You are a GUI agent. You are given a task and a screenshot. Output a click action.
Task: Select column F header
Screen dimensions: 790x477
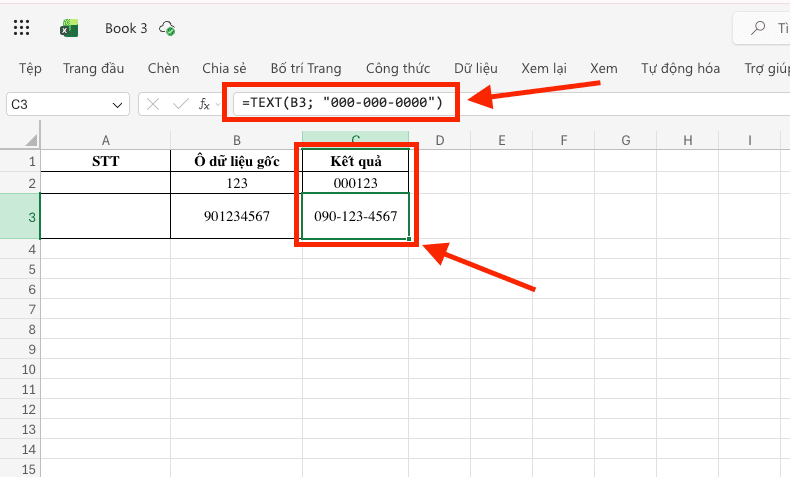pyautogui.click(x=563, y=140)
